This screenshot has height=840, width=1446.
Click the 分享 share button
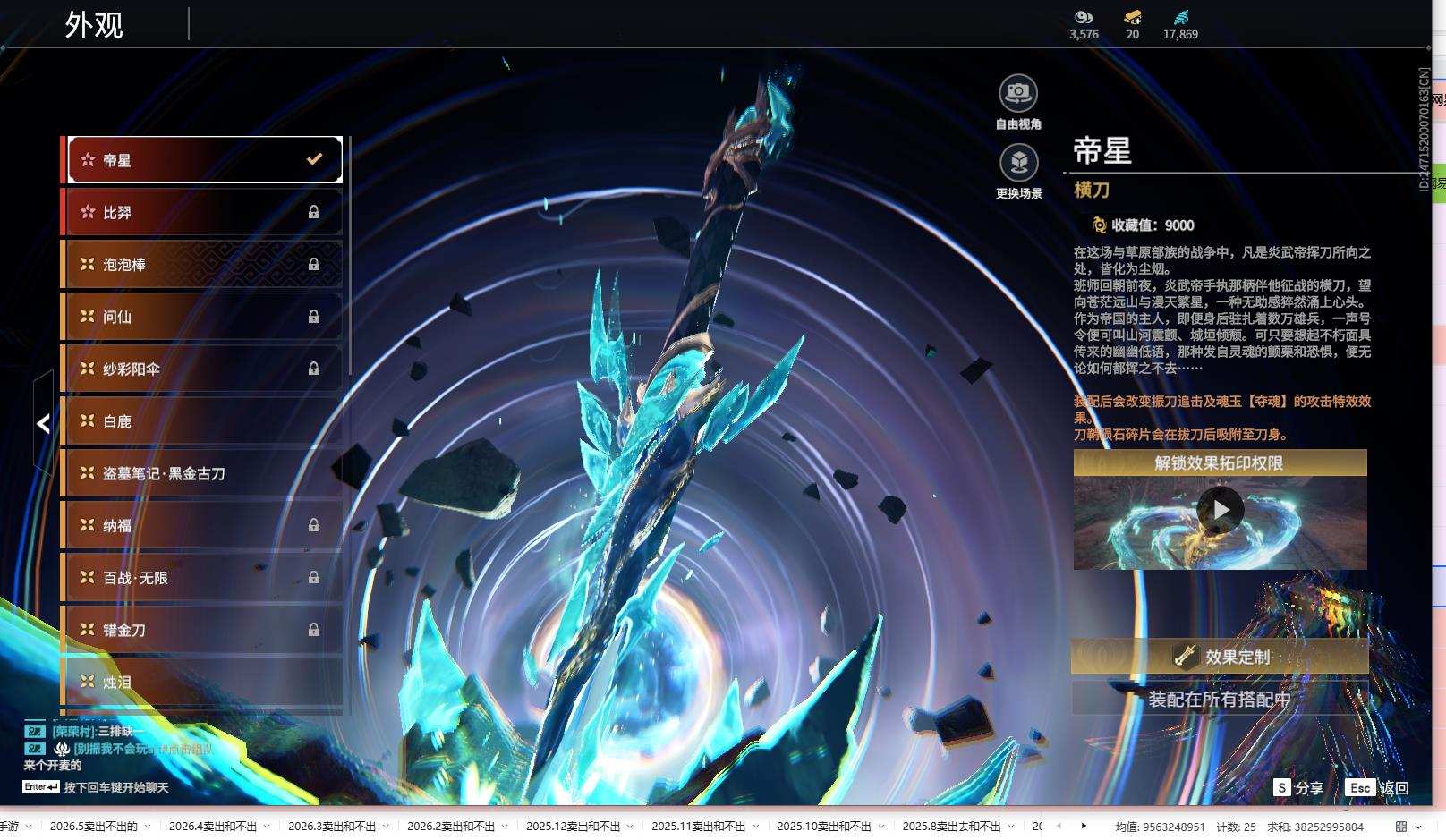tap(1298, 787)
